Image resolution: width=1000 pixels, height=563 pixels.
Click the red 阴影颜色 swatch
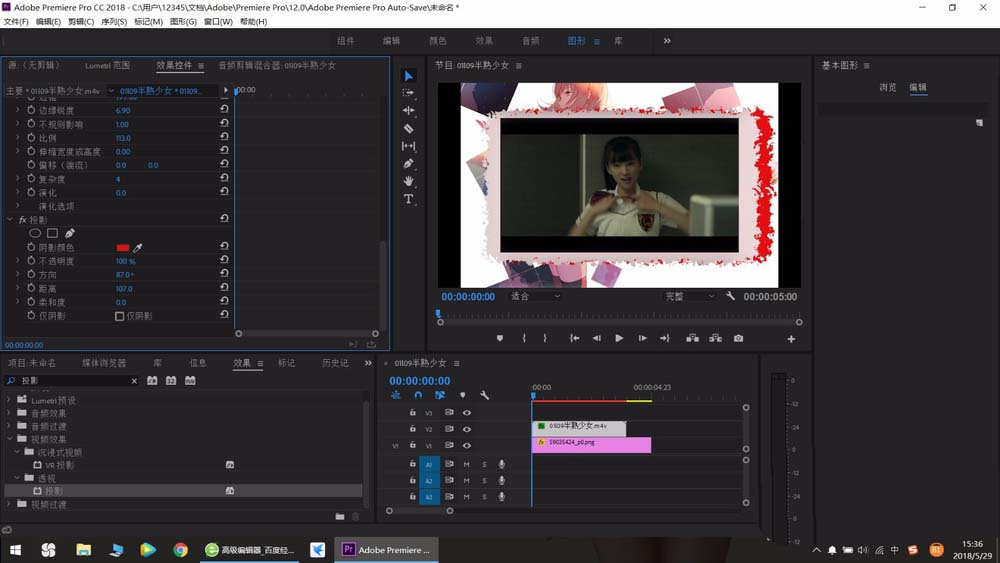[123, 247]
